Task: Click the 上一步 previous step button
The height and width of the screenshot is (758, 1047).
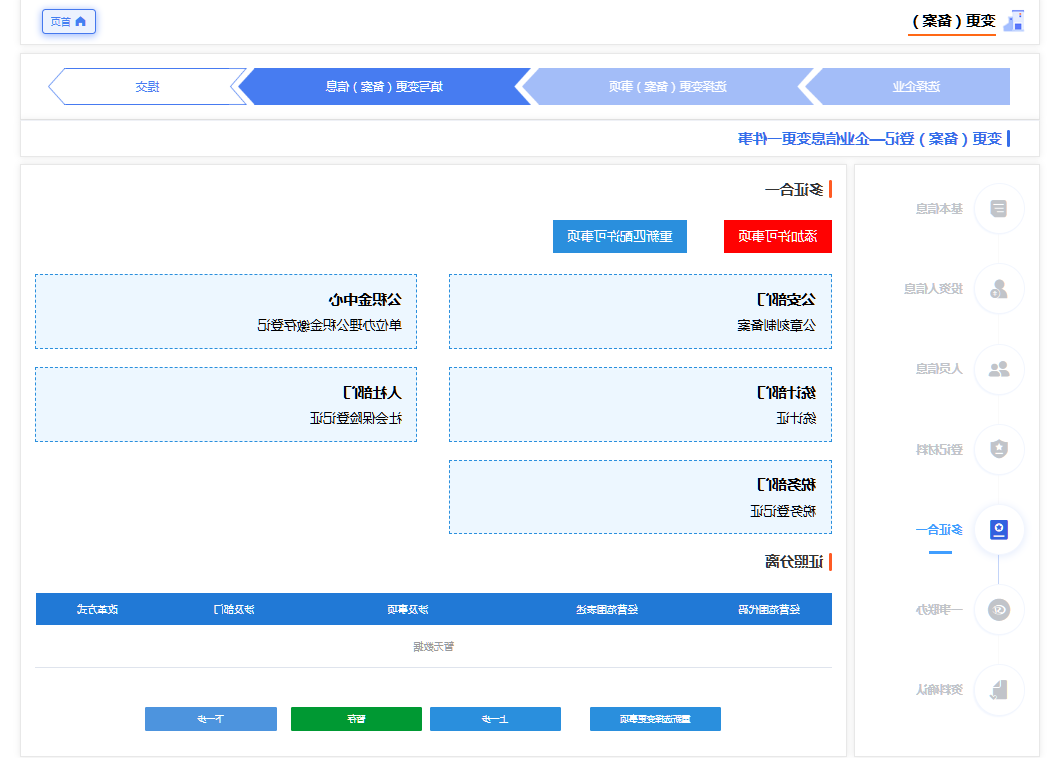Action: click(x=495, y=719)
